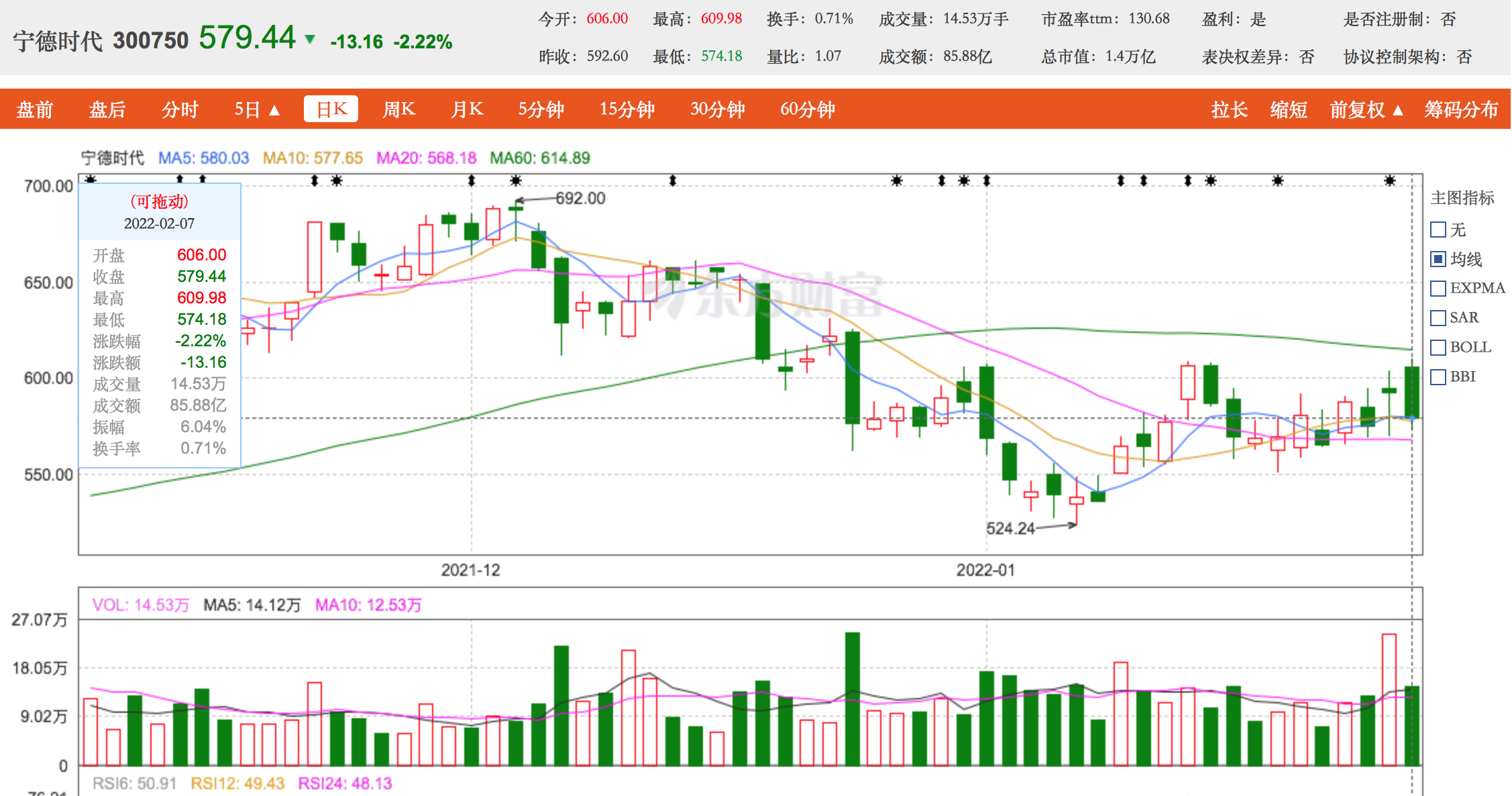Viewport: 1512px width, 796px height.
Task: Click the 宁德时代 stock name header
Action: [x=58, y=41]
